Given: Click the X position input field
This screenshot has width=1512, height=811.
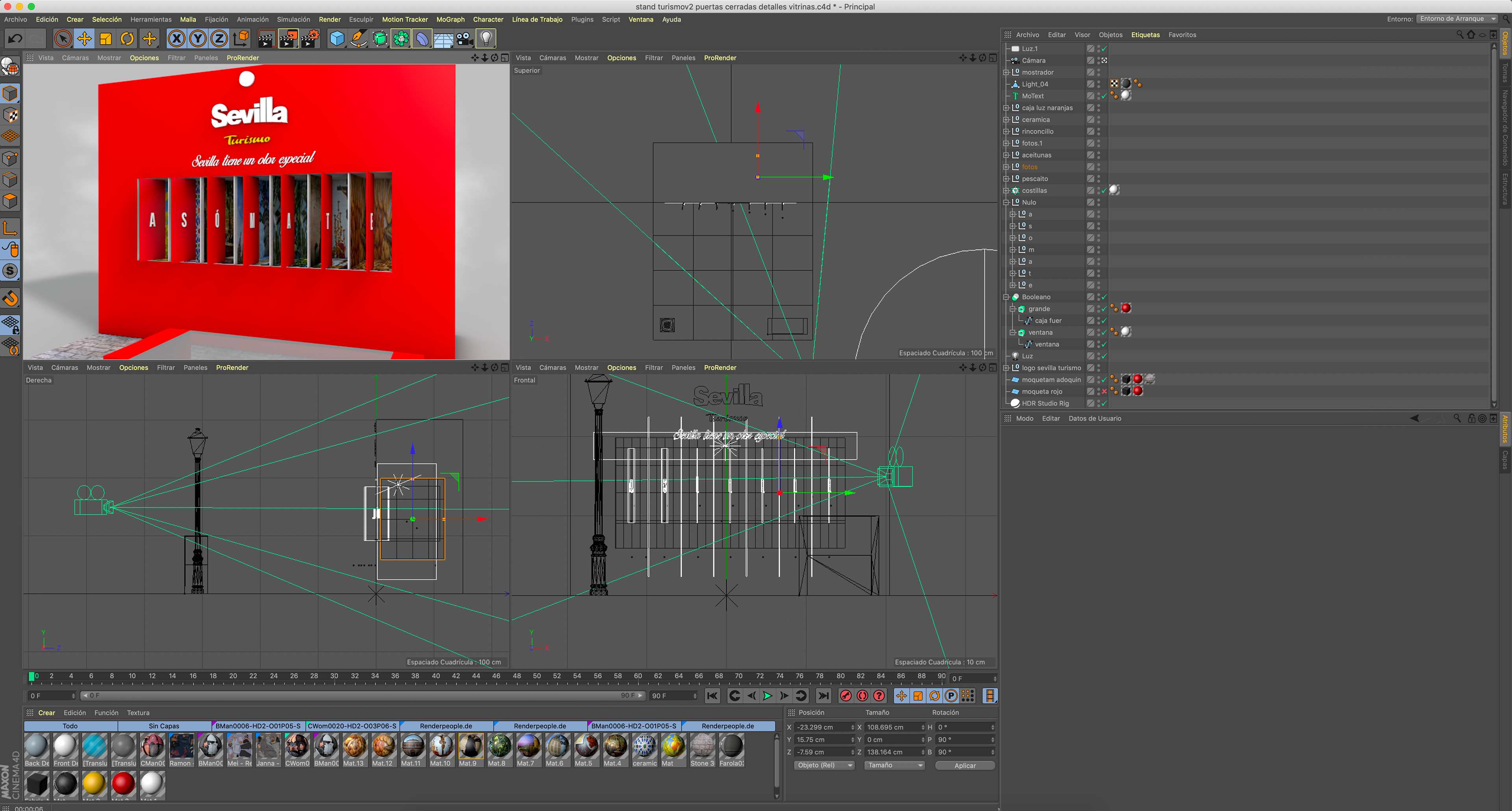Looking at the screenshot, I should pos(821,727).
